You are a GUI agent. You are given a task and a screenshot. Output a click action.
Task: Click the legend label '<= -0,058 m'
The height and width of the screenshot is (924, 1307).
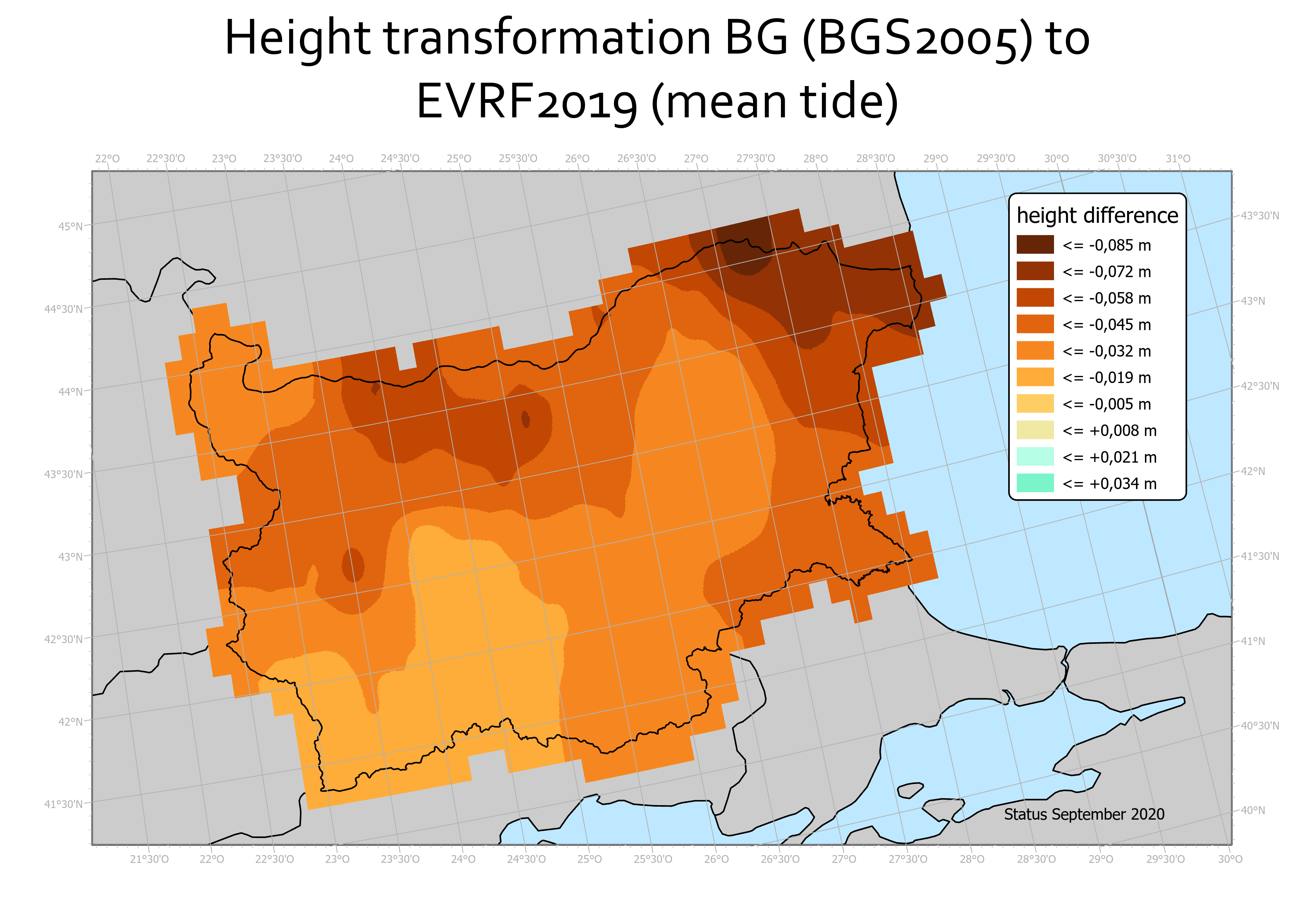click(1107, 298)
